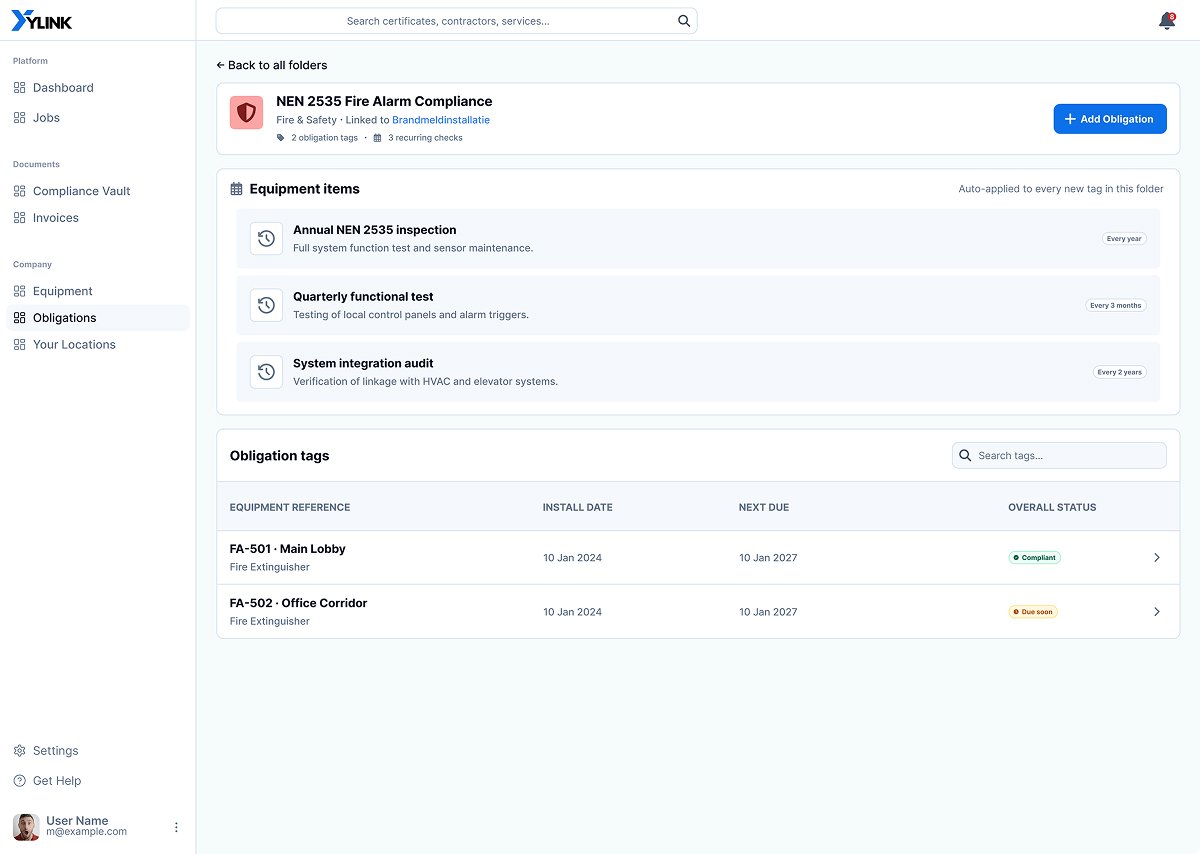The height and width of the screenshot is (854, 1200).
Task: Select Obligations in sidebar
Action: [97, 318]
